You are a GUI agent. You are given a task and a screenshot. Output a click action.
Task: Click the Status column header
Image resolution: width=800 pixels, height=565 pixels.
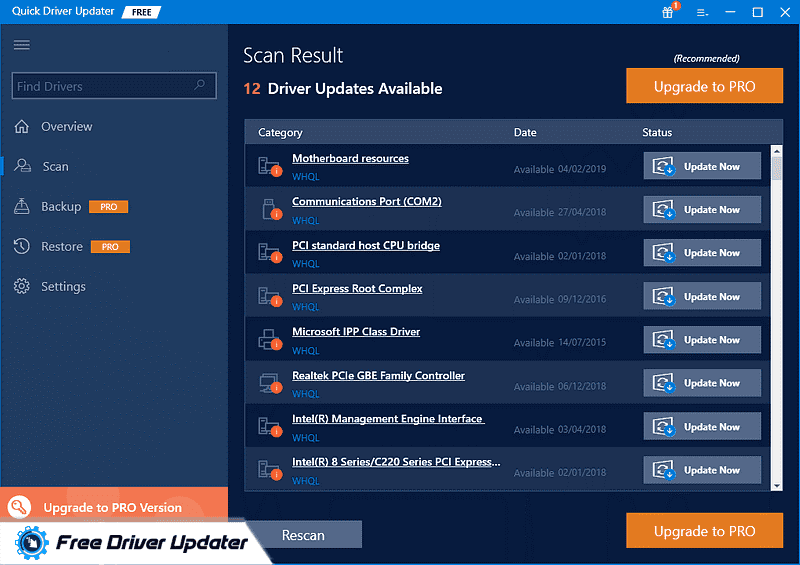click(657, 132)
